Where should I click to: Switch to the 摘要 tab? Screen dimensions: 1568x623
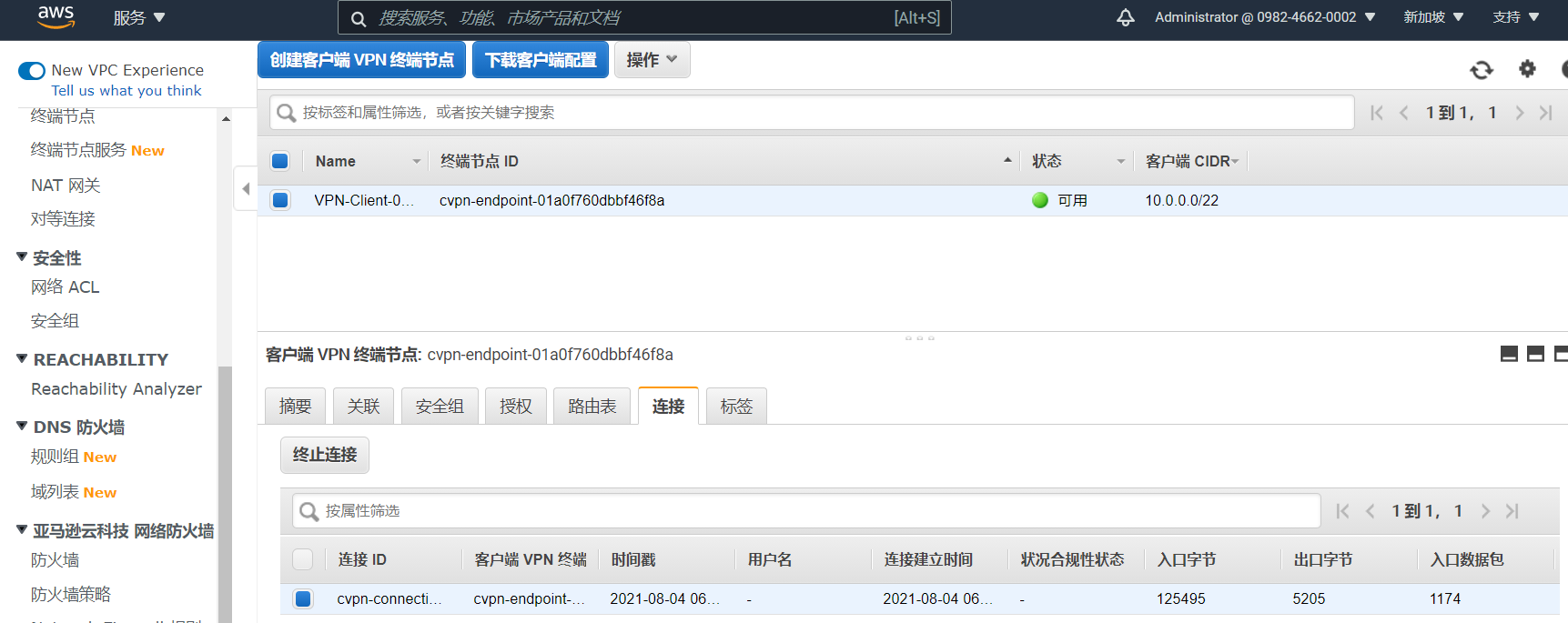tap(295, 407)
